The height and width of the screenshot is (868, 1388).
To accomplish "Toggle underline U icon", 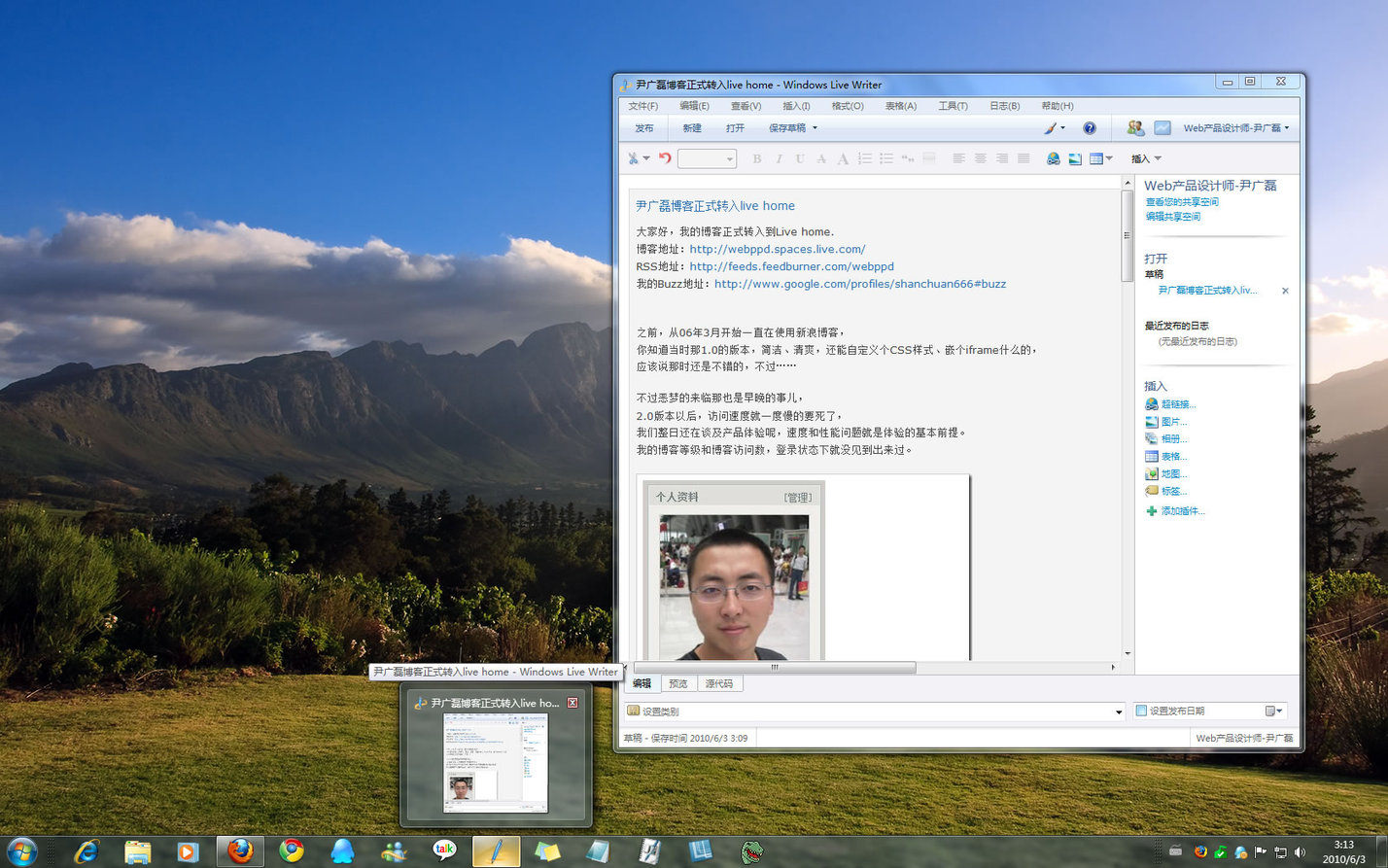I will 800,158.
